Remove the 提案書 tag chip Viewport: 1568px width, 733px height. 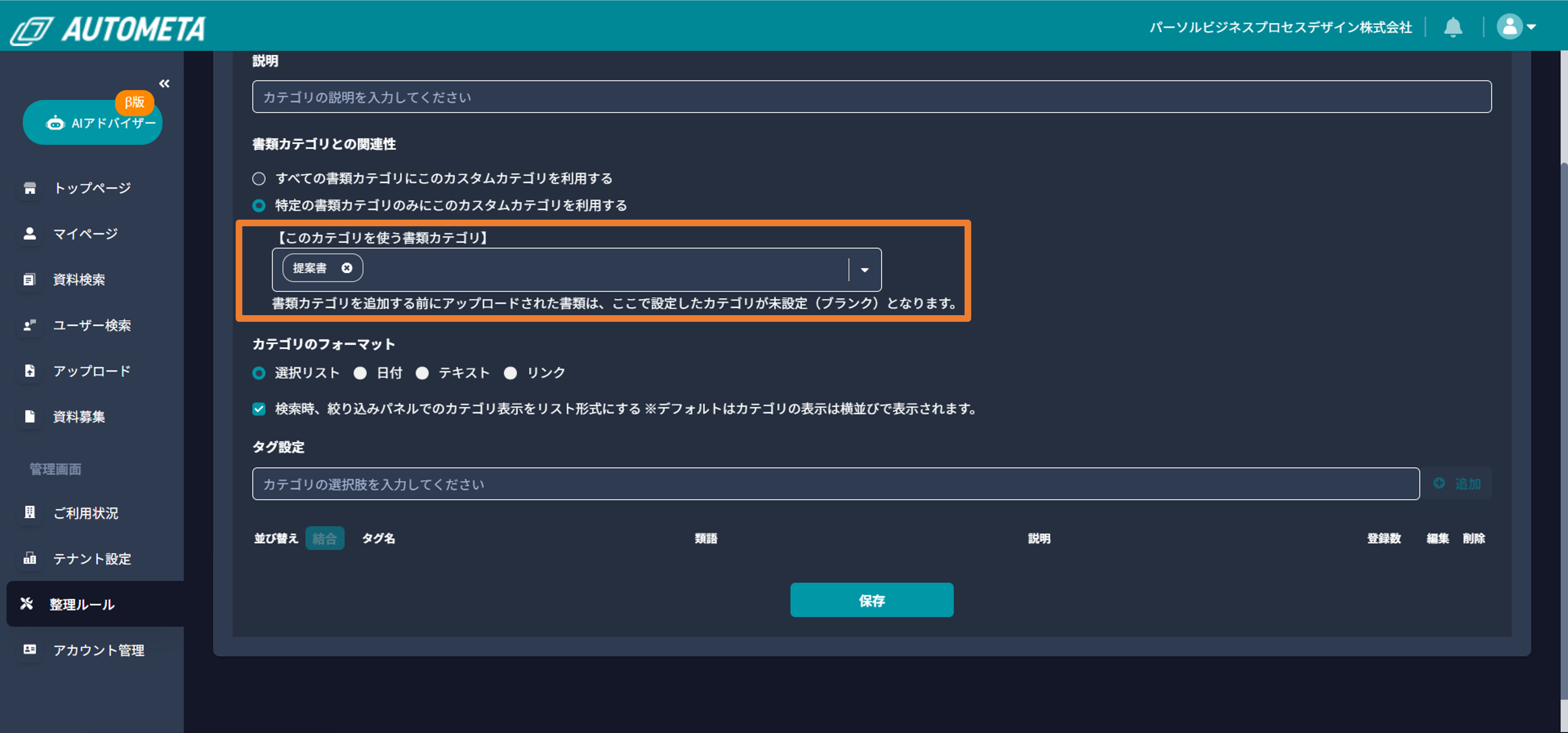347,268
